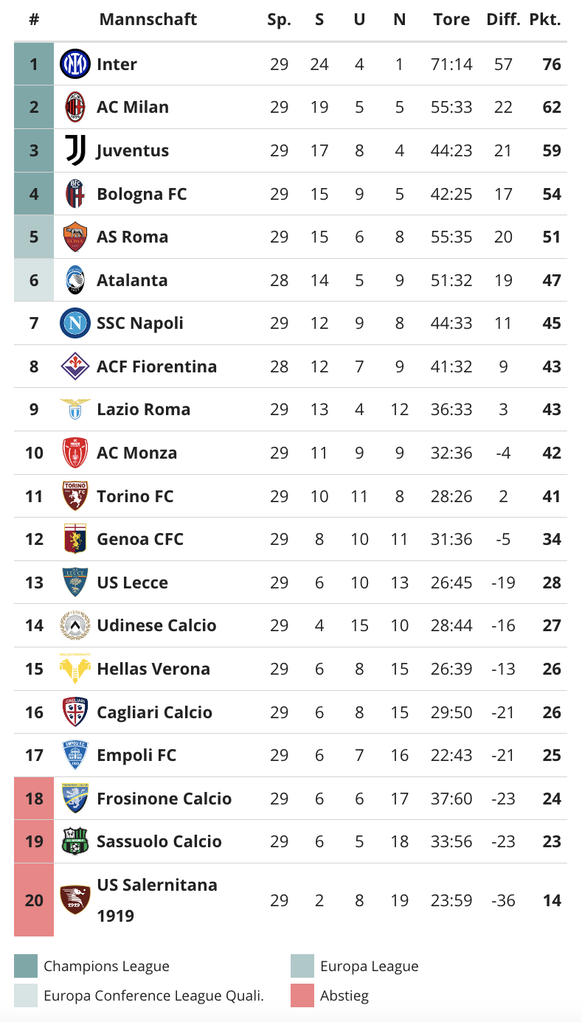Click the red Abstieg legend swatch

[x=302, y=995]
